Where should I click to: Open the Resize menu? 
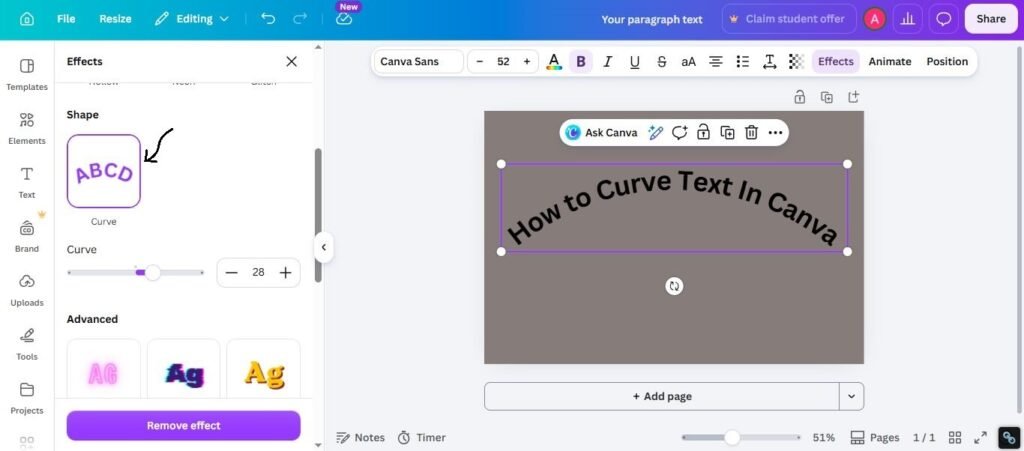pos(115,19)
